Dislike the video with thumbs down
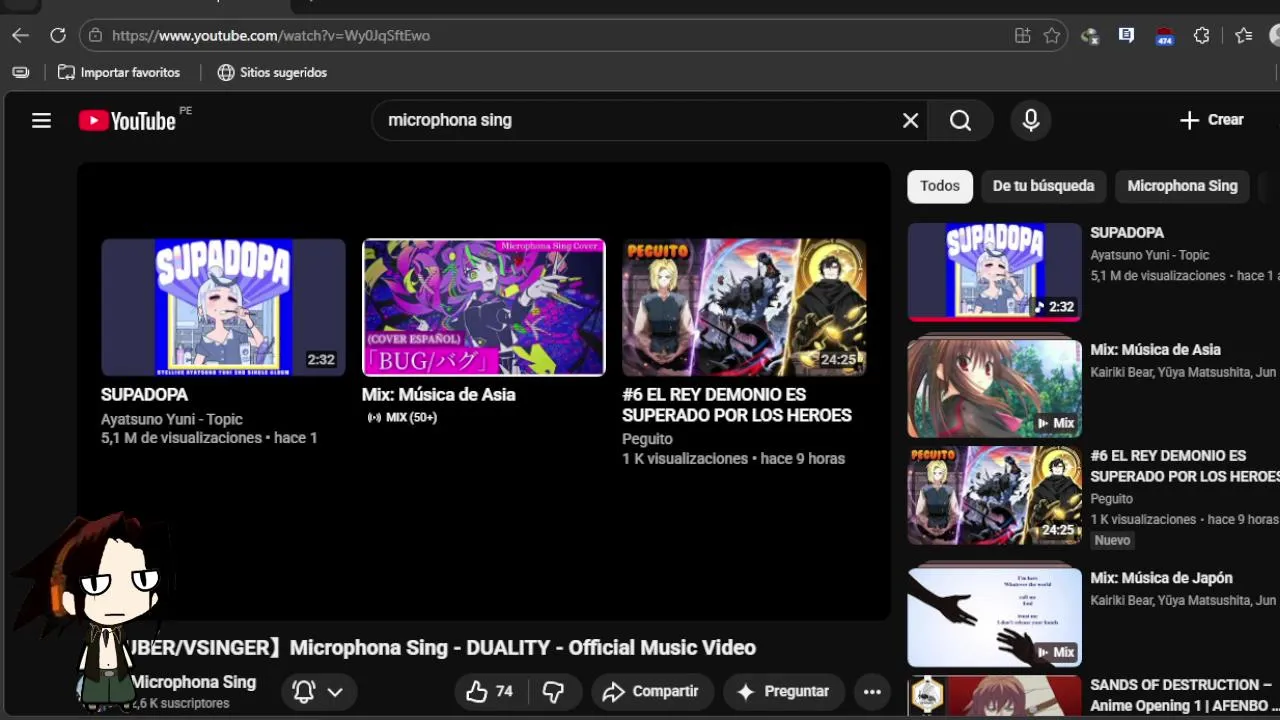This screenshot has width=1280, height=720. [x=553, y=691]
